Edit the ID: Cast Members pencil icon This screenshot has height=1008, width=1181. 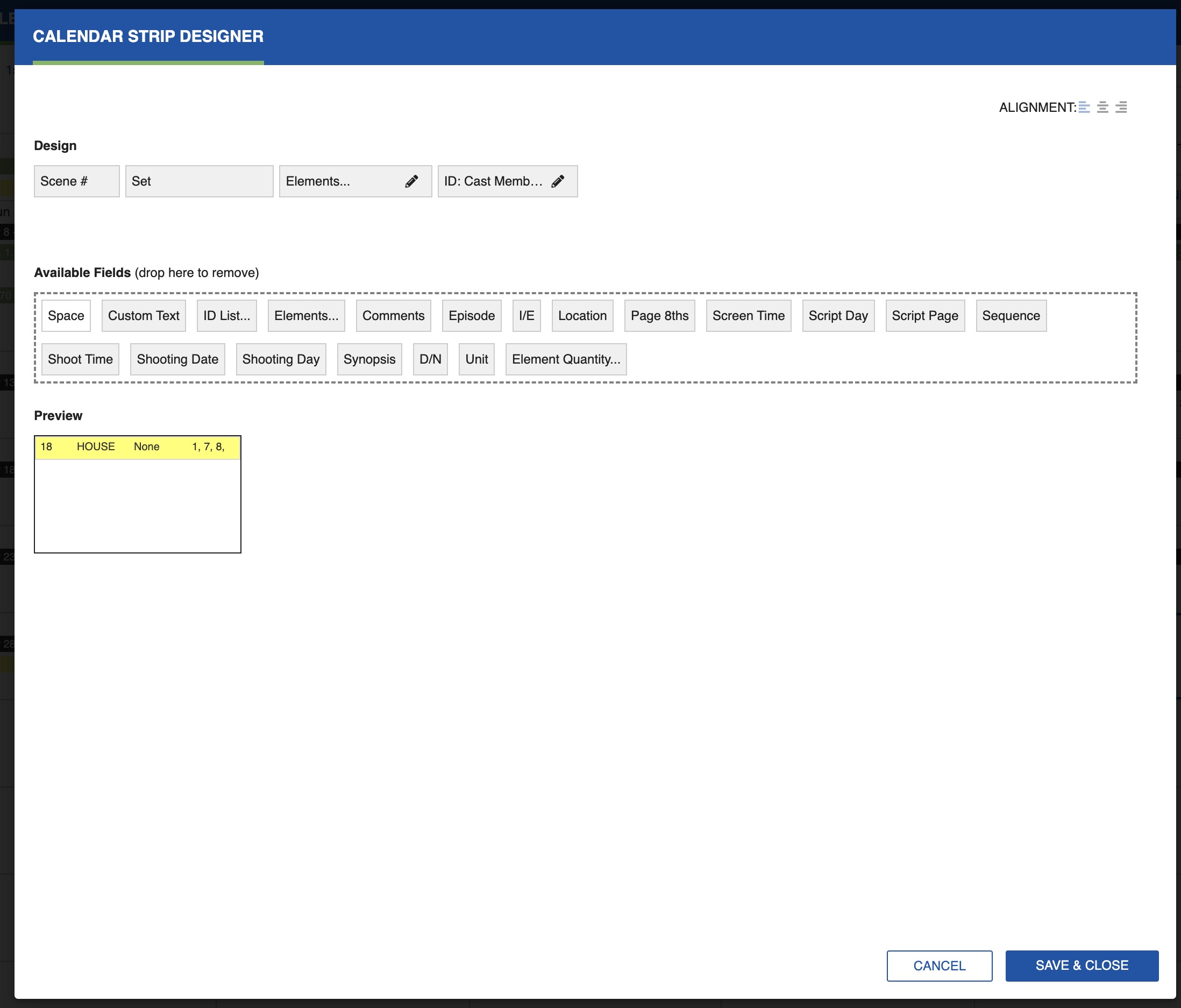[x=558, y=181]
